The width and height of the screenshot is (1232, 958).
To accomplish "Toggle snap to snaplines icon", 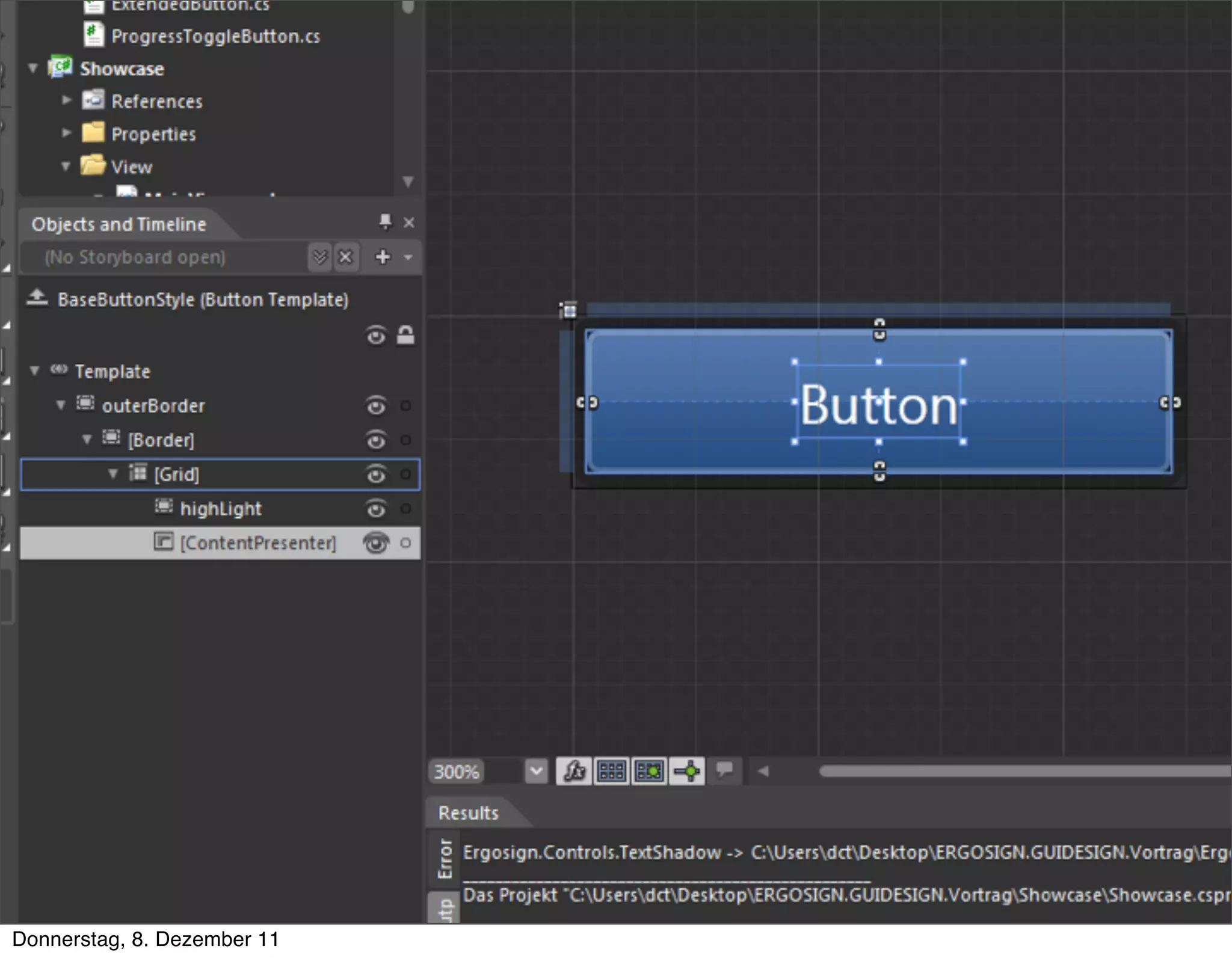I will (687, 771).
